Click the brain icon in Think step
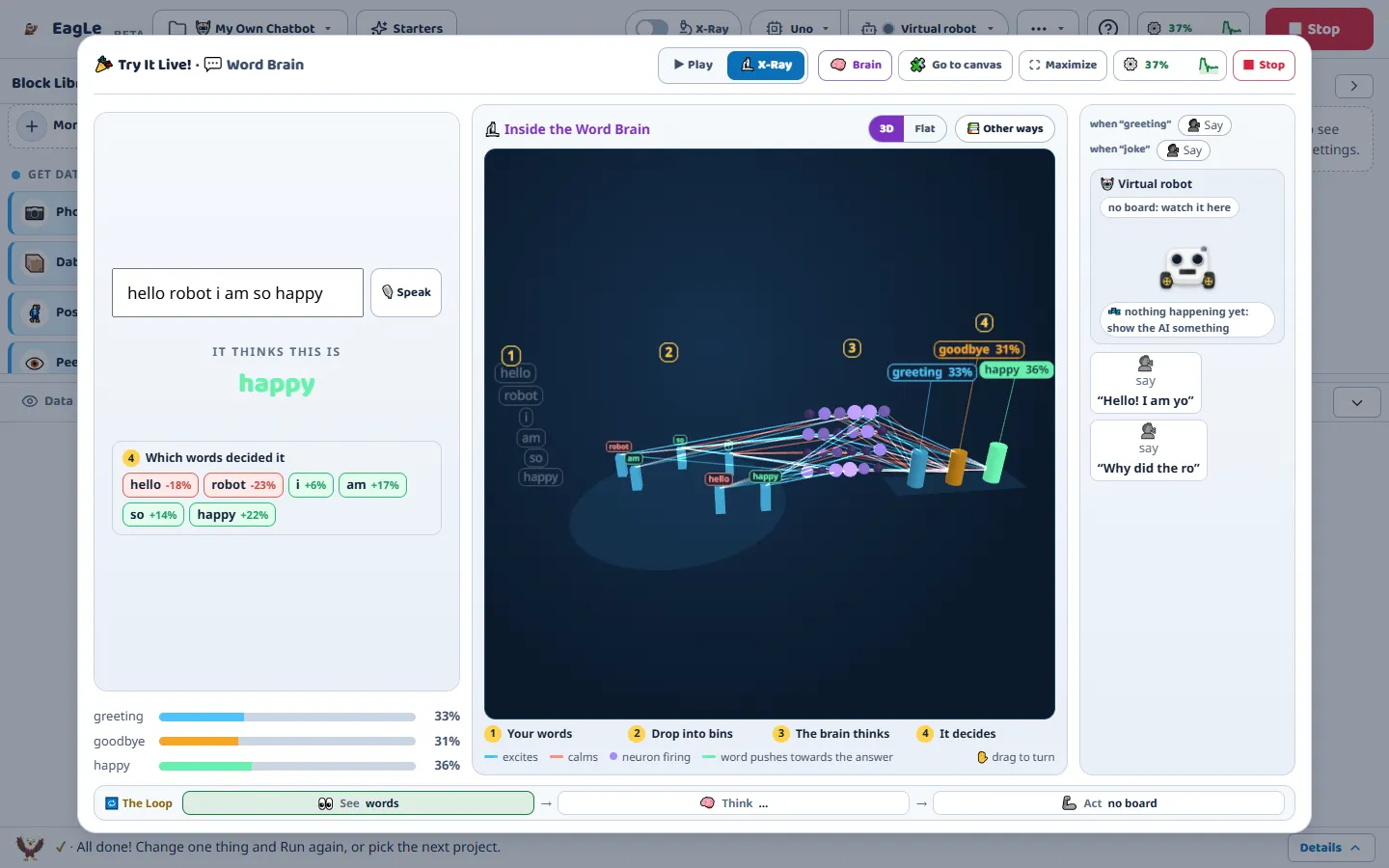The image size is (1389, 868). pyautogui.click(x=707, y=803)
